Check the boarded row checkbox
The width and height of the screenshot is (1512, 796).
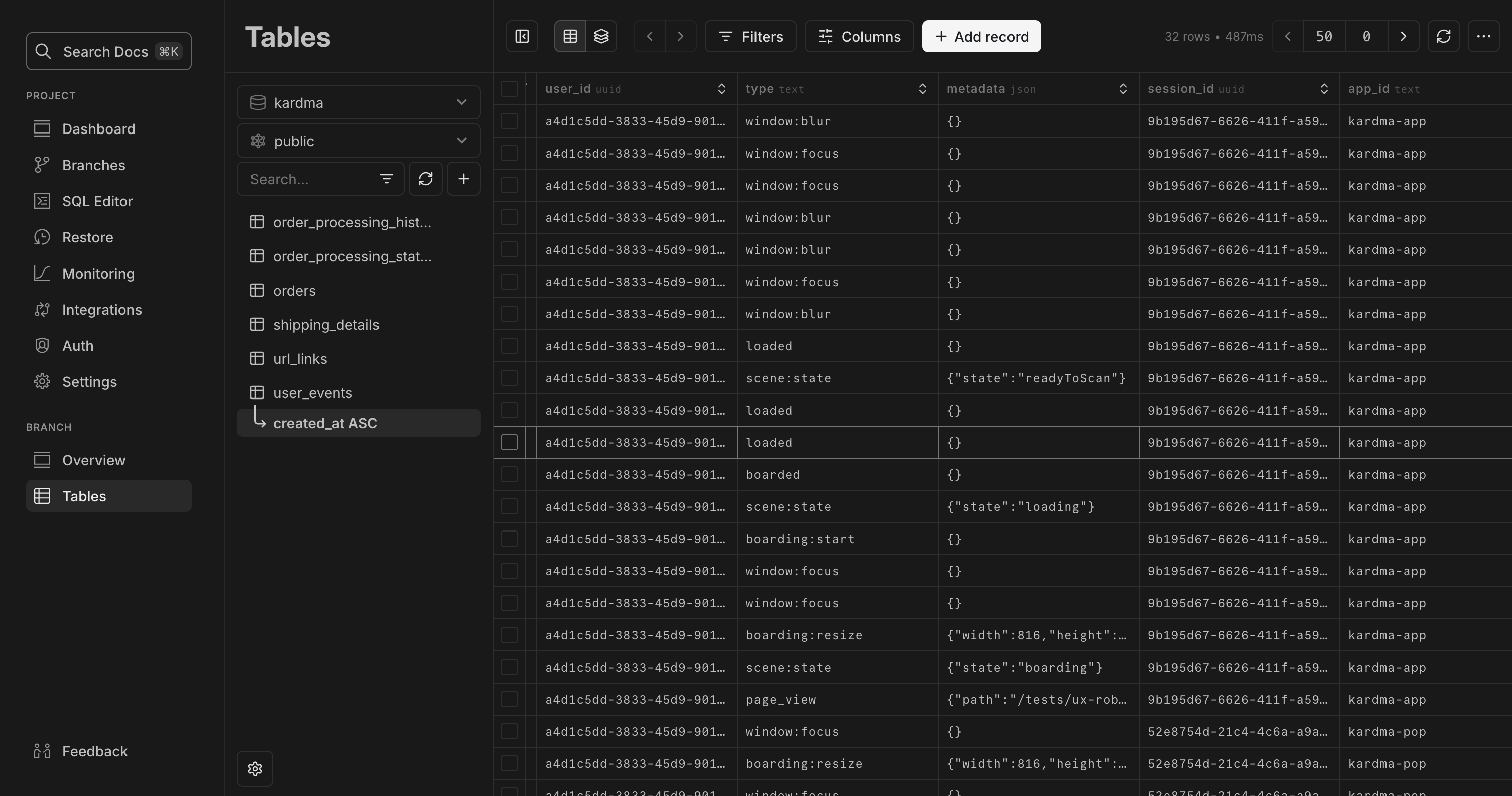(509, 474)
